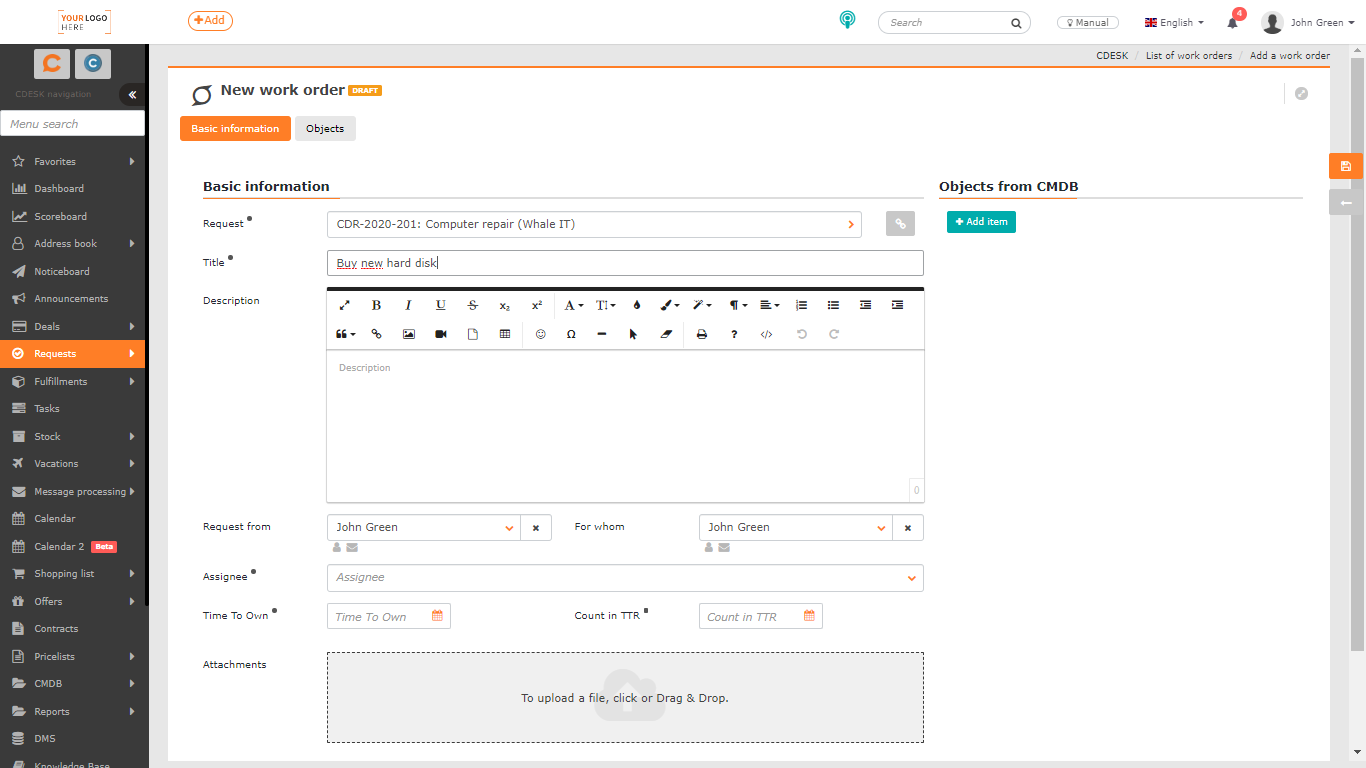Open John Green user menu
The width and height of the screenshot is (1366, 768).
coord(1309,22)
